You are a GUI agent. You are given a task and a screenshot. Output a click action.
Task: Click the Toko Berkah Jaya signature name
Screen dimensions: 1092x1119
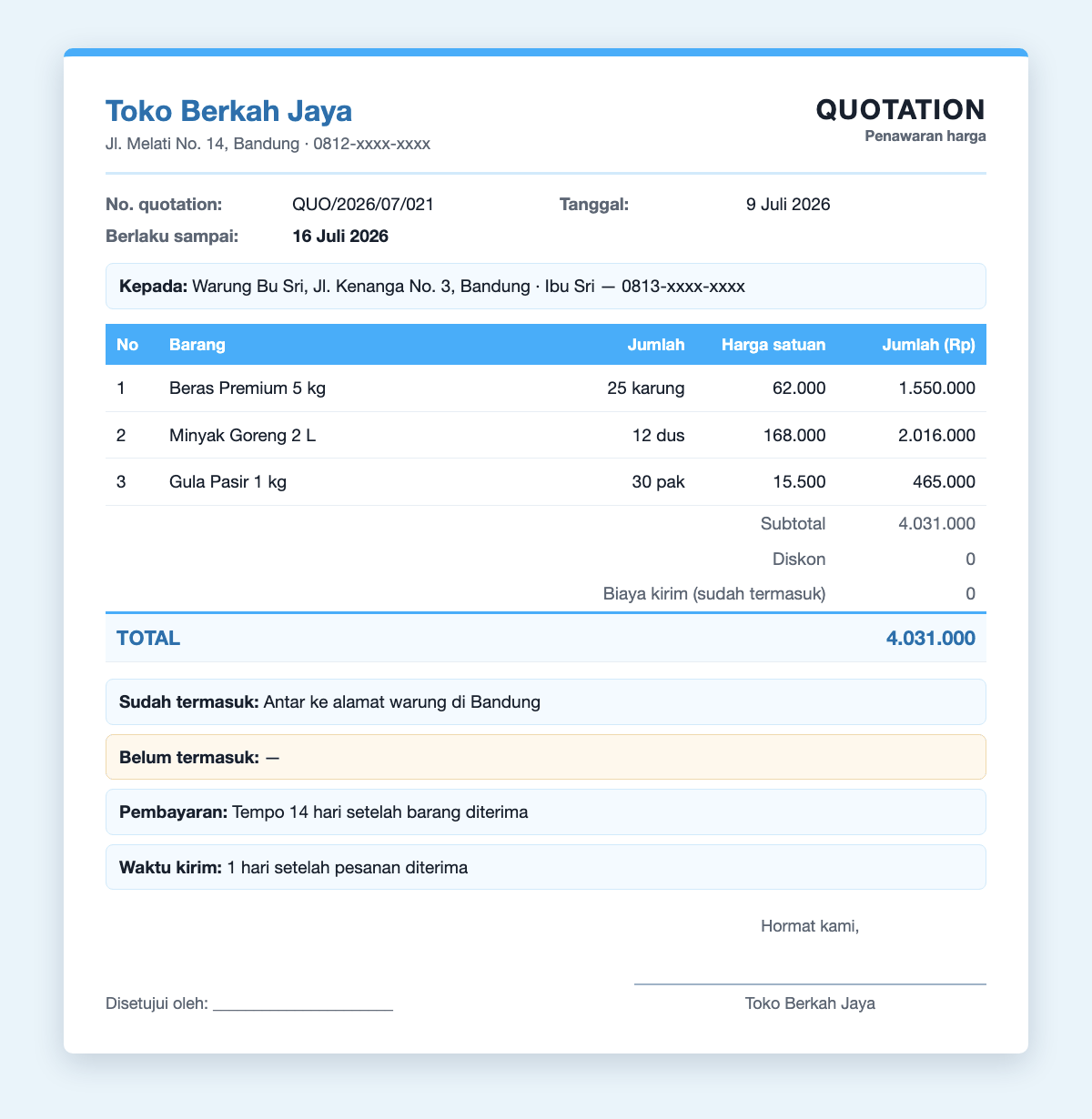pos(810,1003)
